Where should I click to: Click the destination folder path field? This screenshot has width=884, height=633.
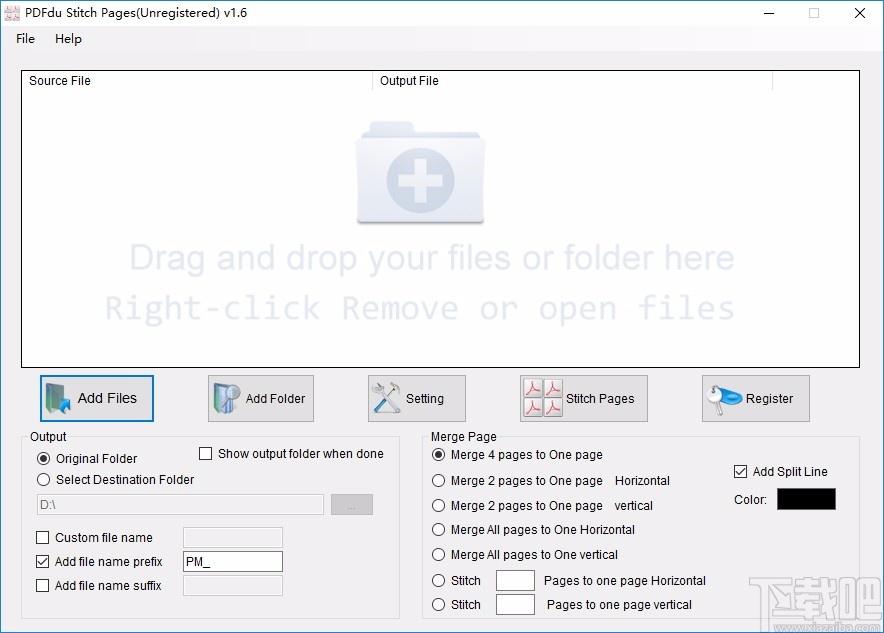click(x=180, y=504)
